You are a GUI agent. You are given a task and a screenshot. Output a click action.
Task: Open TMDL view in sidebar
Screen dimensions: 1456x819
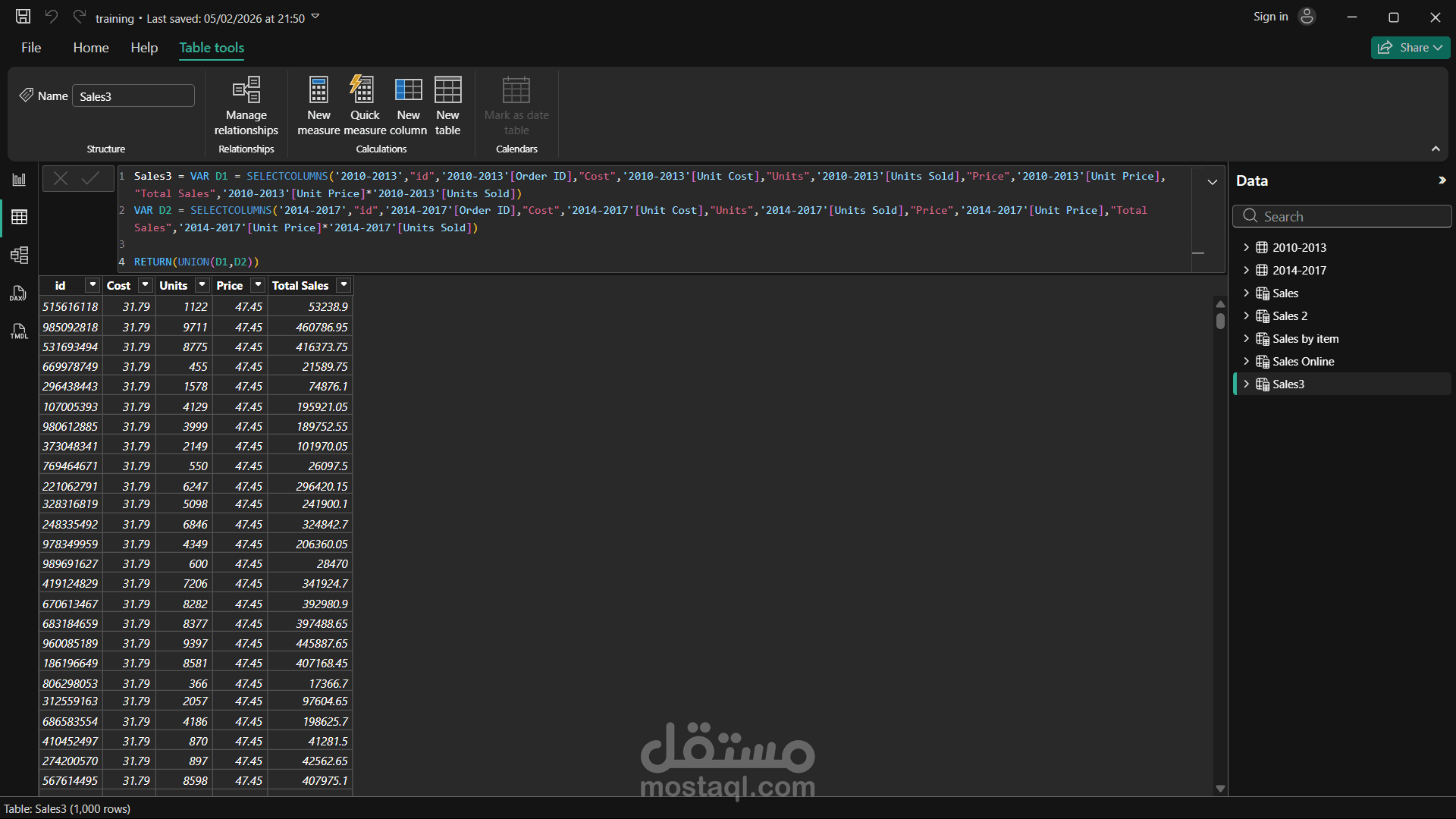pos(19,331)
